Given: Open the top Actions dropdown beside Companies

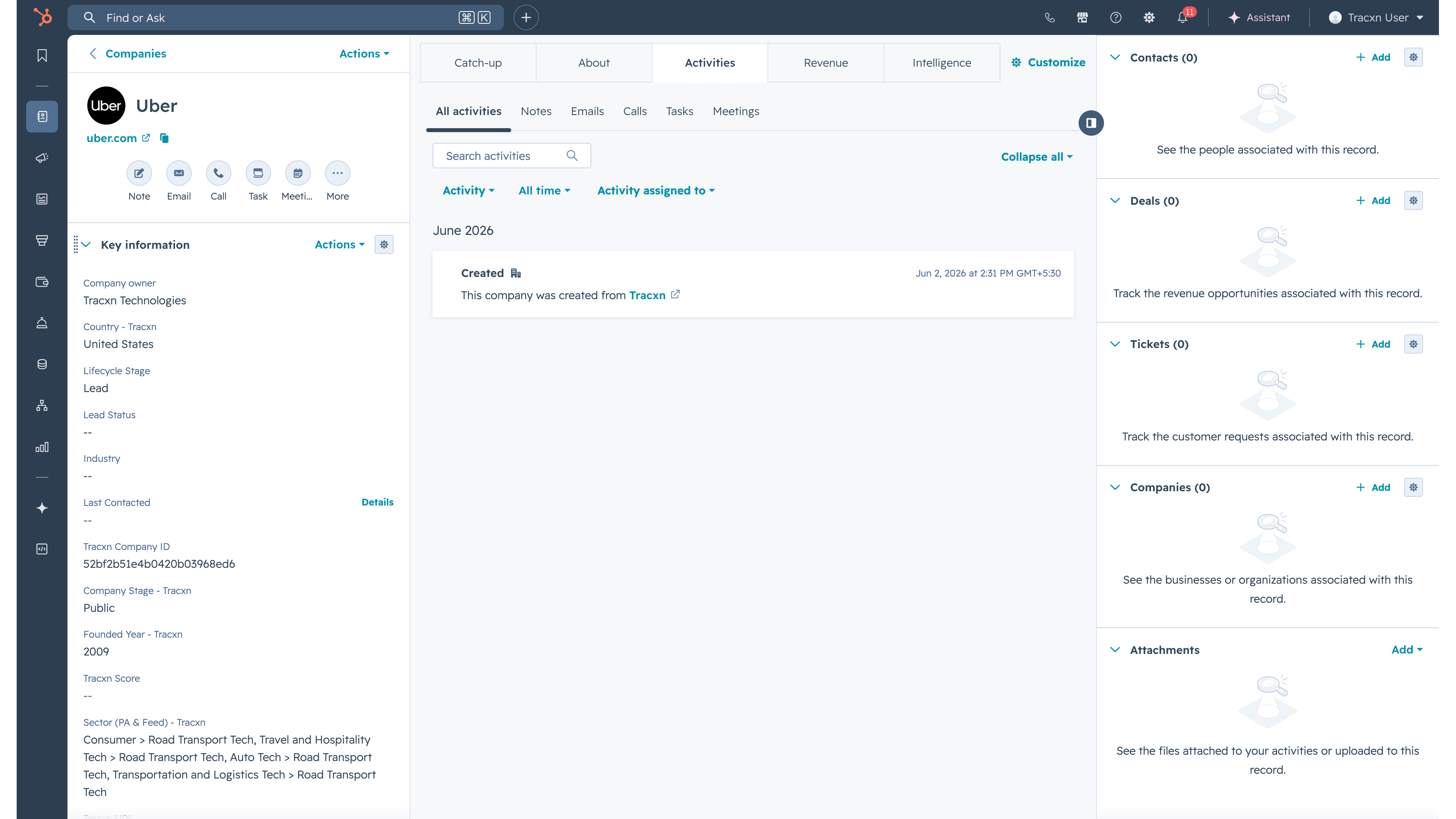Looking at the screenshot, I should click(x=364, y=54).
